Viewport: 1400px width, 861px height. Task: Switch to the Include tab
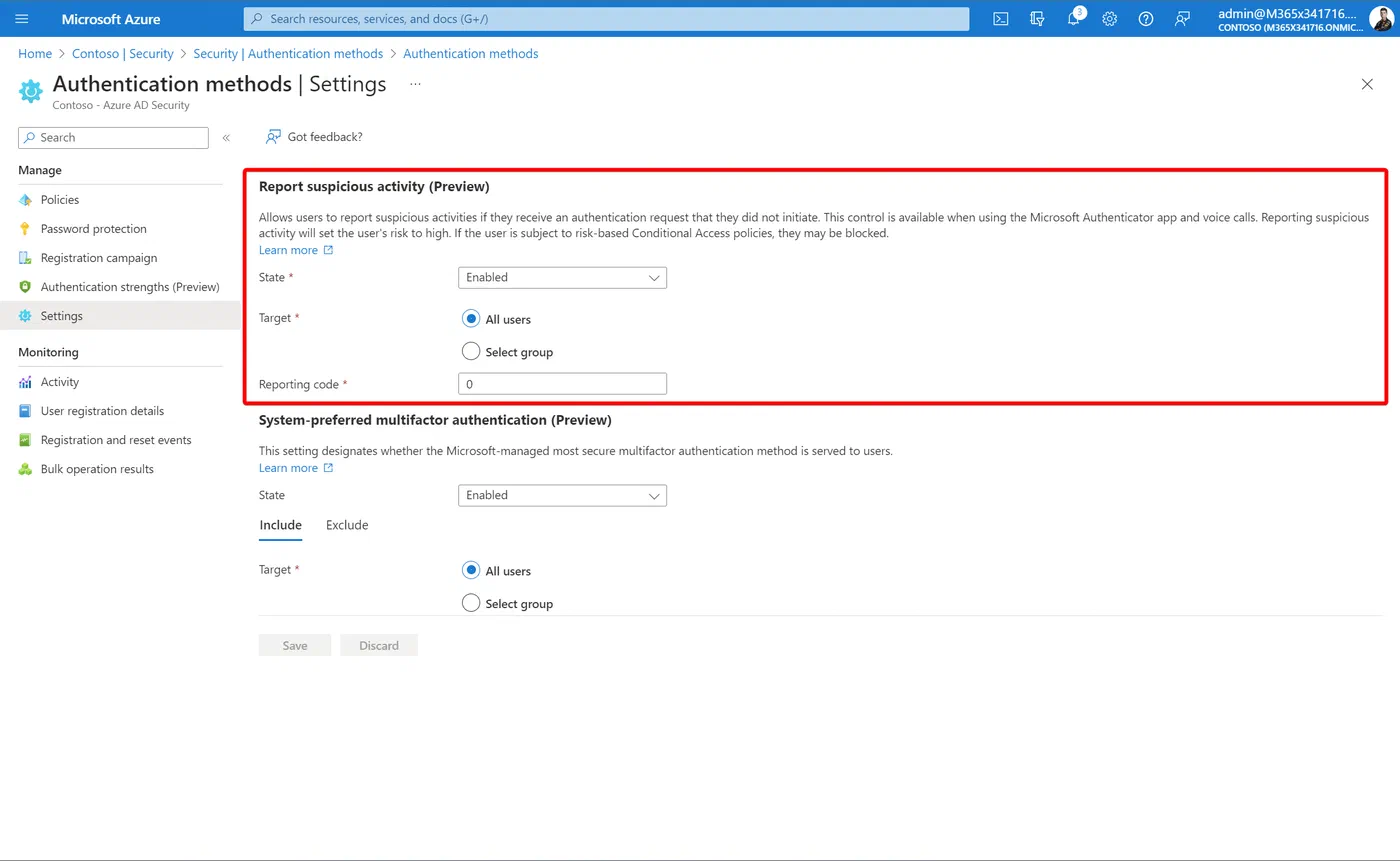coord(280,525)
